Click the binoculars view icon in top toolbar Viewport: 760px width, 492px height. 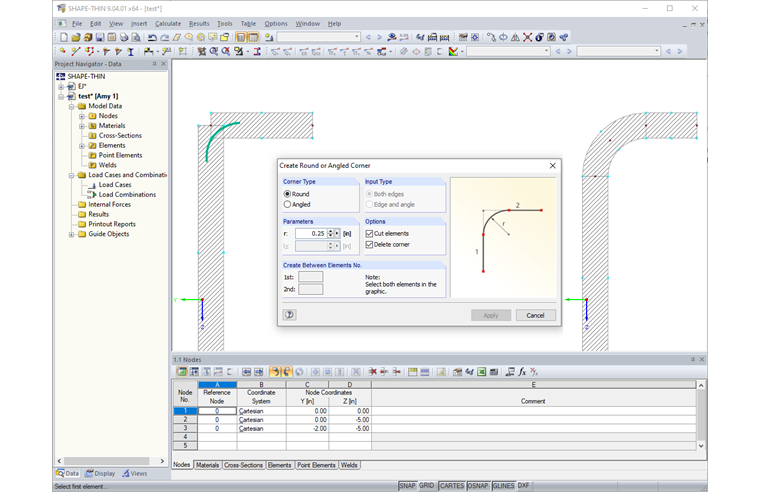(x=420, y=37)
